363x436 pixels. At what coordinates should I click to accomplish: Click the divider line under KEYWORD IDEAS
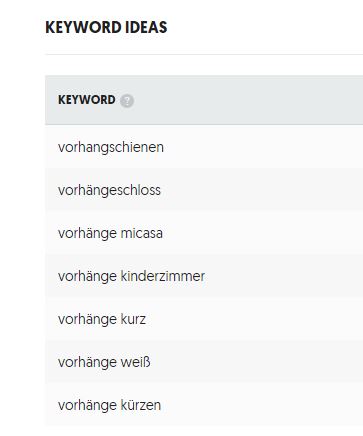click(204, 54)
